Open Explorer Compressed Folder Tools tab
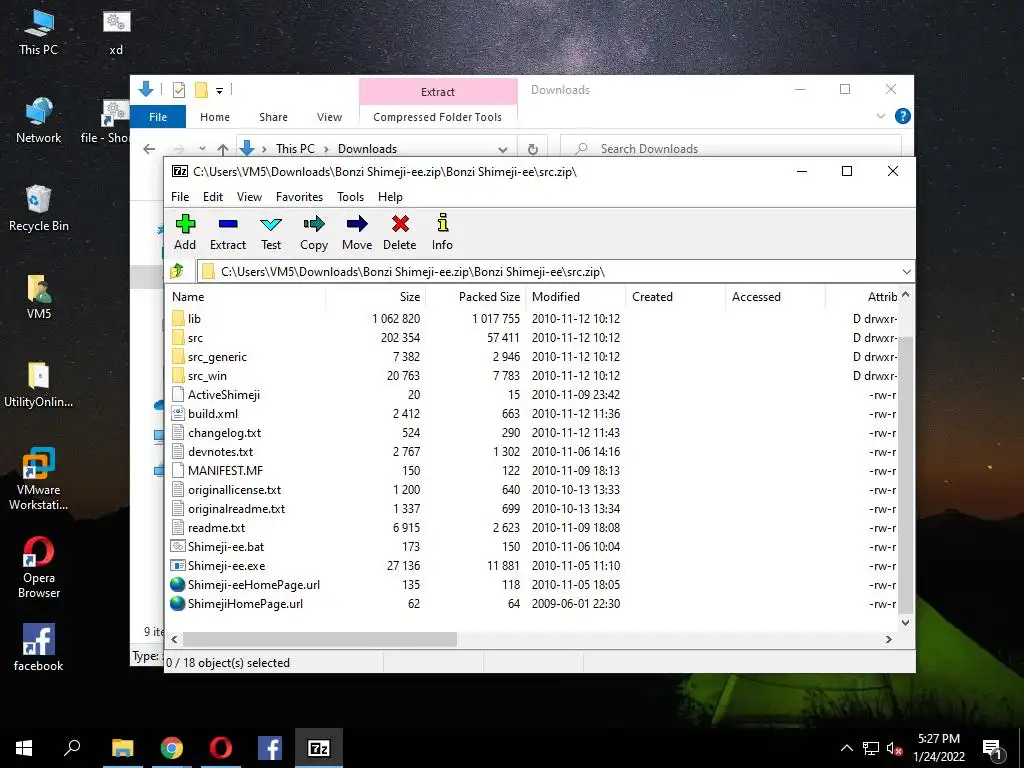The image size is (1024, 768). click(438, 117)
